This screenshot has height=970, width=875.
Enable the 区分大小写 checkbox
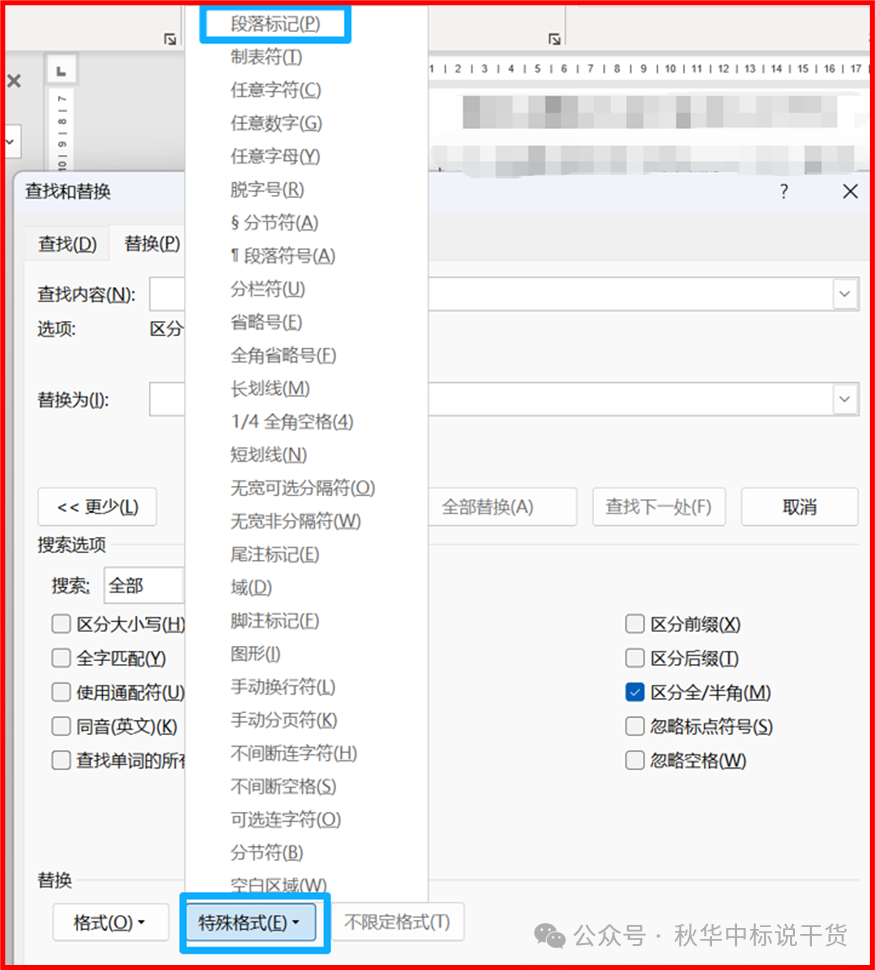[x=61, y=625]
